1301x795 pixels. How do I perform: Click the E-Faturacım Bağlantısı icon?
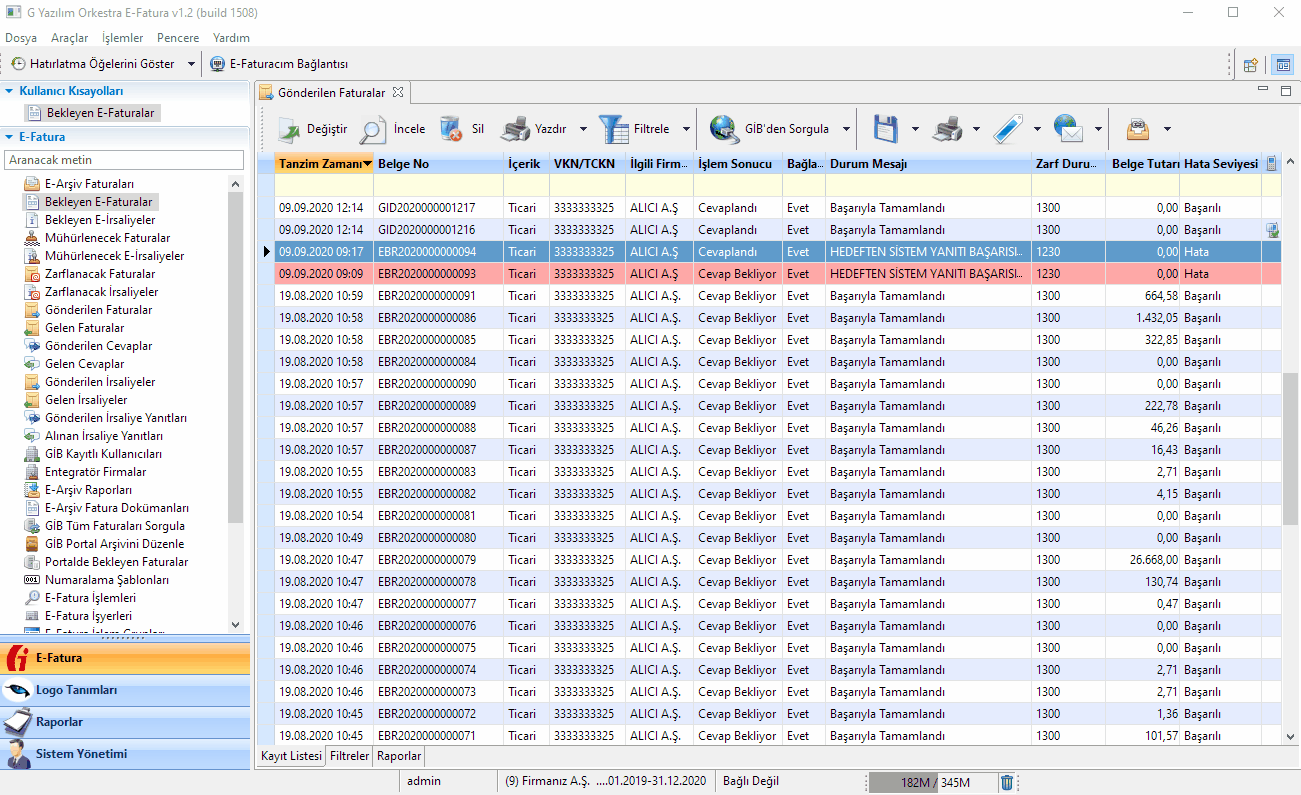(217, 64)
